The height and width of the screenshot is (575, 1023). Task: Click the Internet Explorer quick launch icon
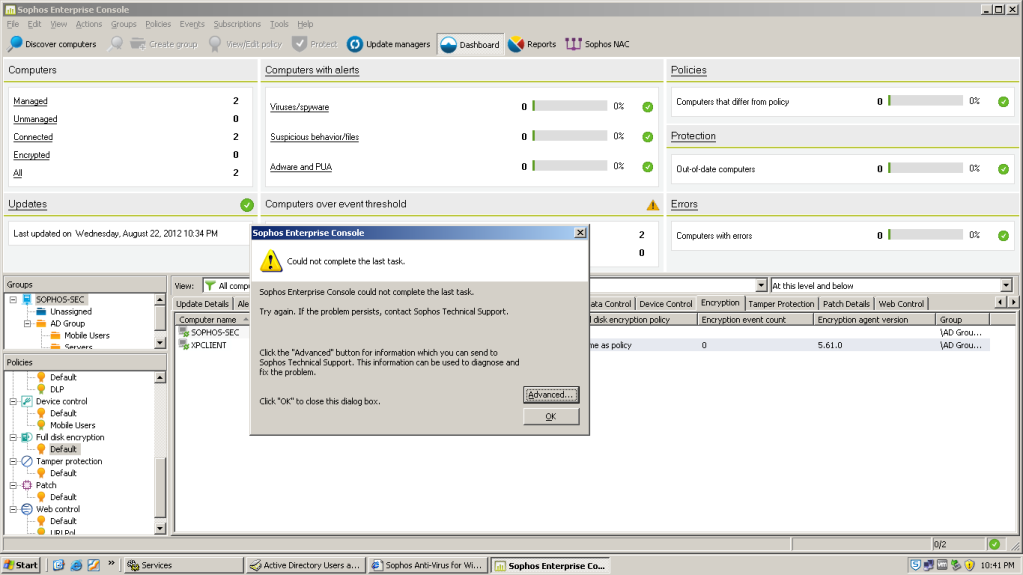pos(76,565)
